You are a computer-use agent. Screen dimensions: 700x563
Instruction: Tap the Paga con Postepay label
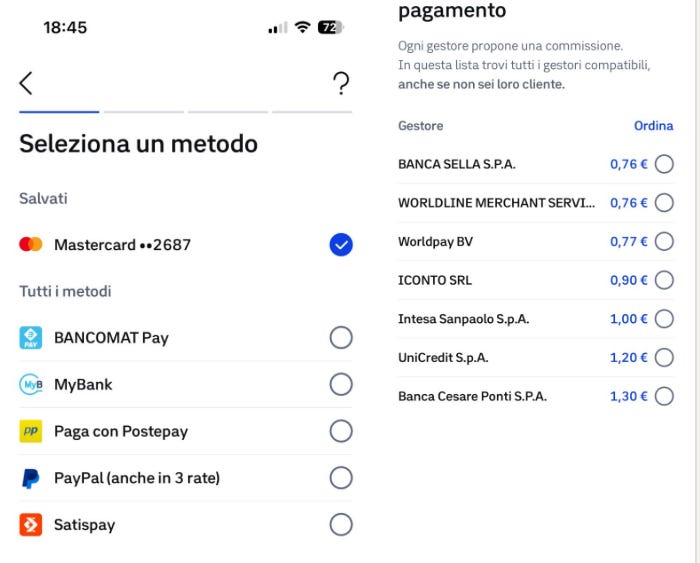121,432
